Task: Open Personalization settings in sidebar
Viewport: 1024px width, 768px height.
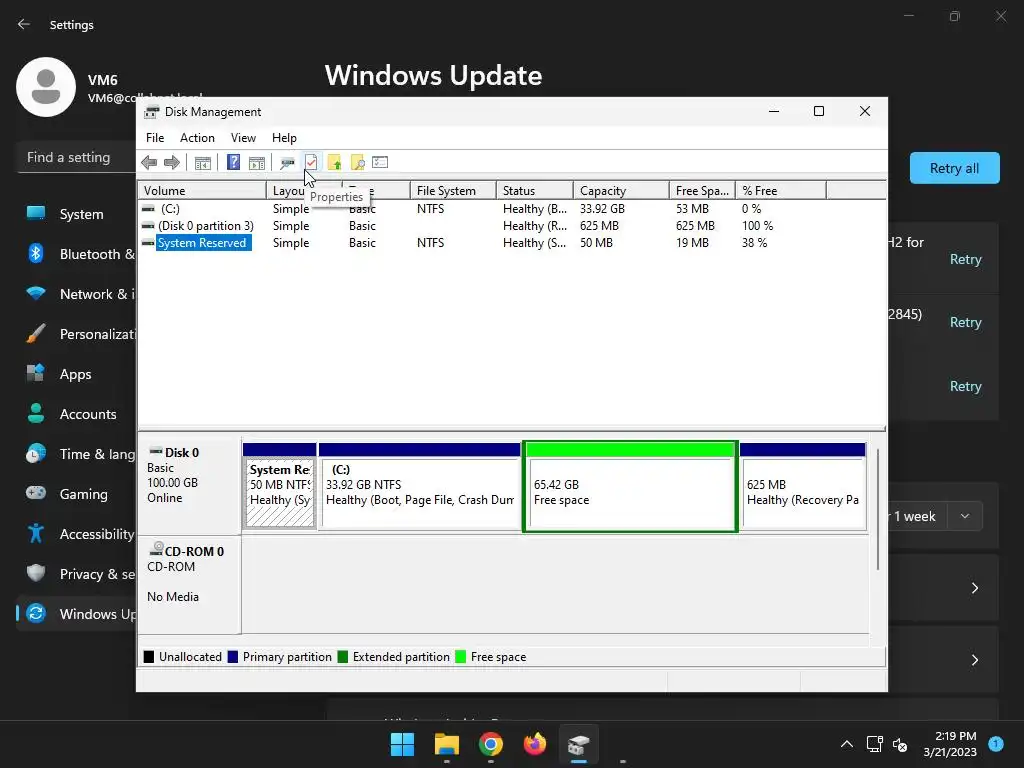Action: tap(76, 334)
